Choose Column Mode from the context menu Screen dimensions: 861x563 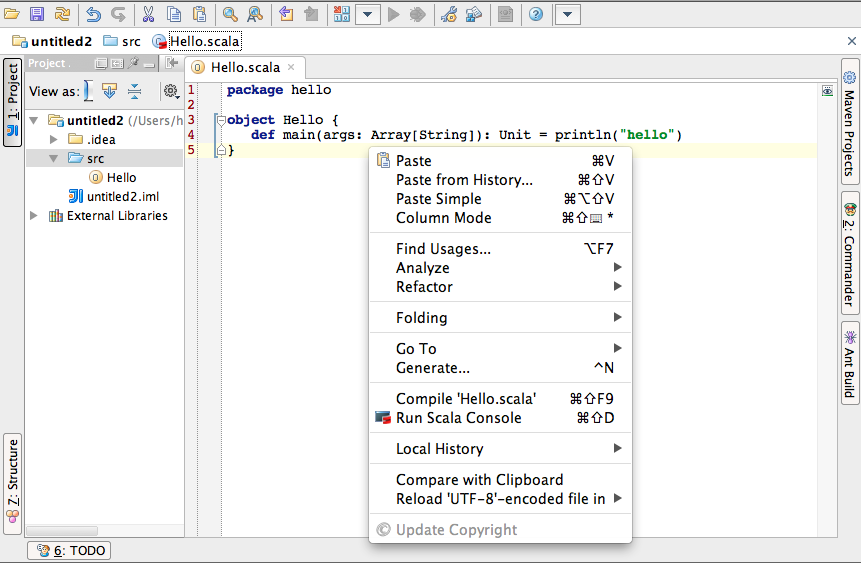[x=500, y=218]
